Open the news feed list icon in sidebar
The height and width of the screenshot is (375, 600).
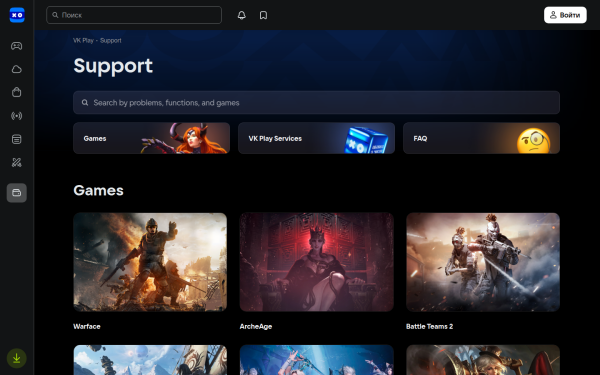[16, 139]
